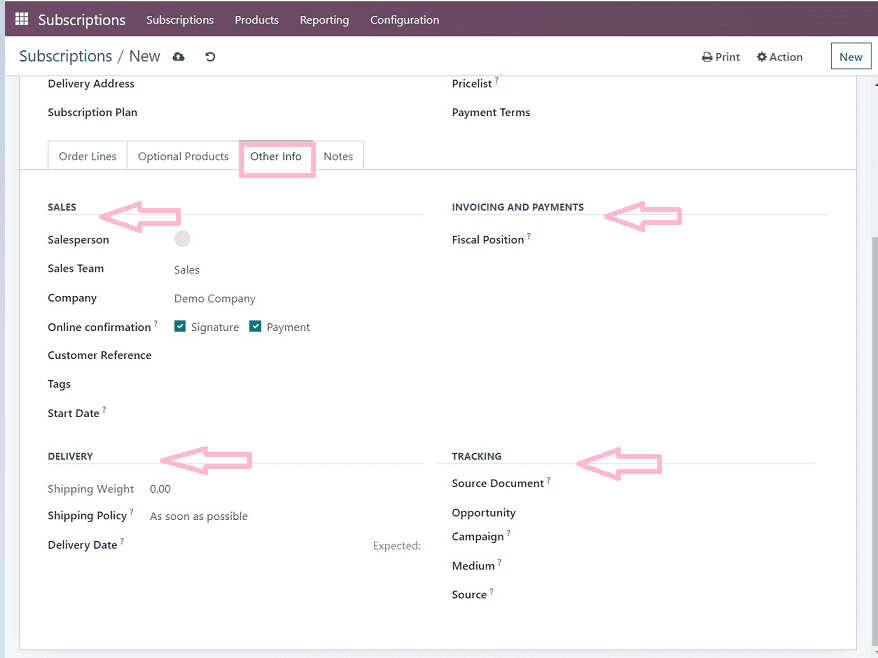
Task: Show the Fiscal Position help tooltip
Action: [528, 237]
